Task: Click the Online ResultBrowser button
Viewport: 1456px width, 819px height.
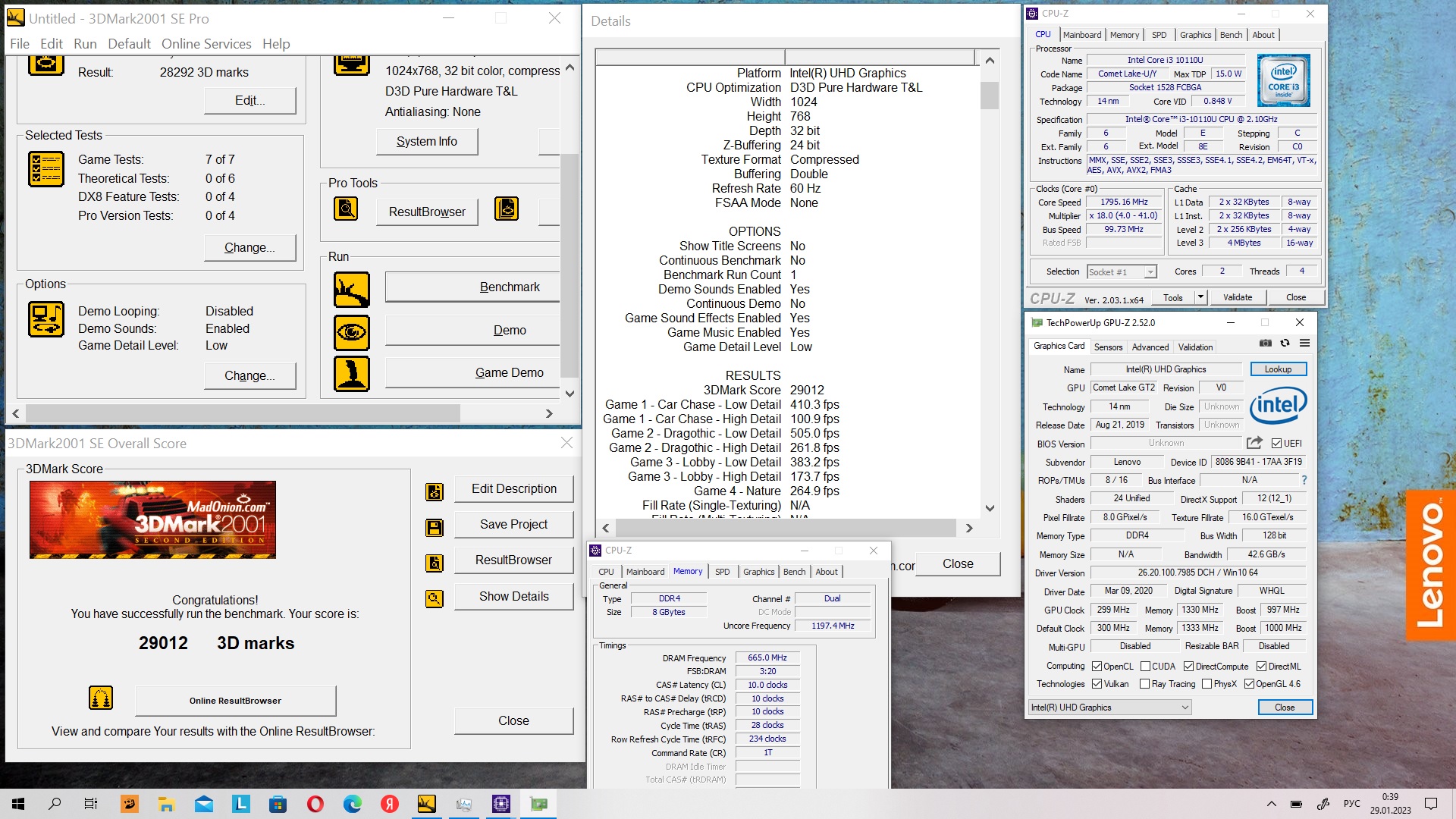Action: point(235,701)
